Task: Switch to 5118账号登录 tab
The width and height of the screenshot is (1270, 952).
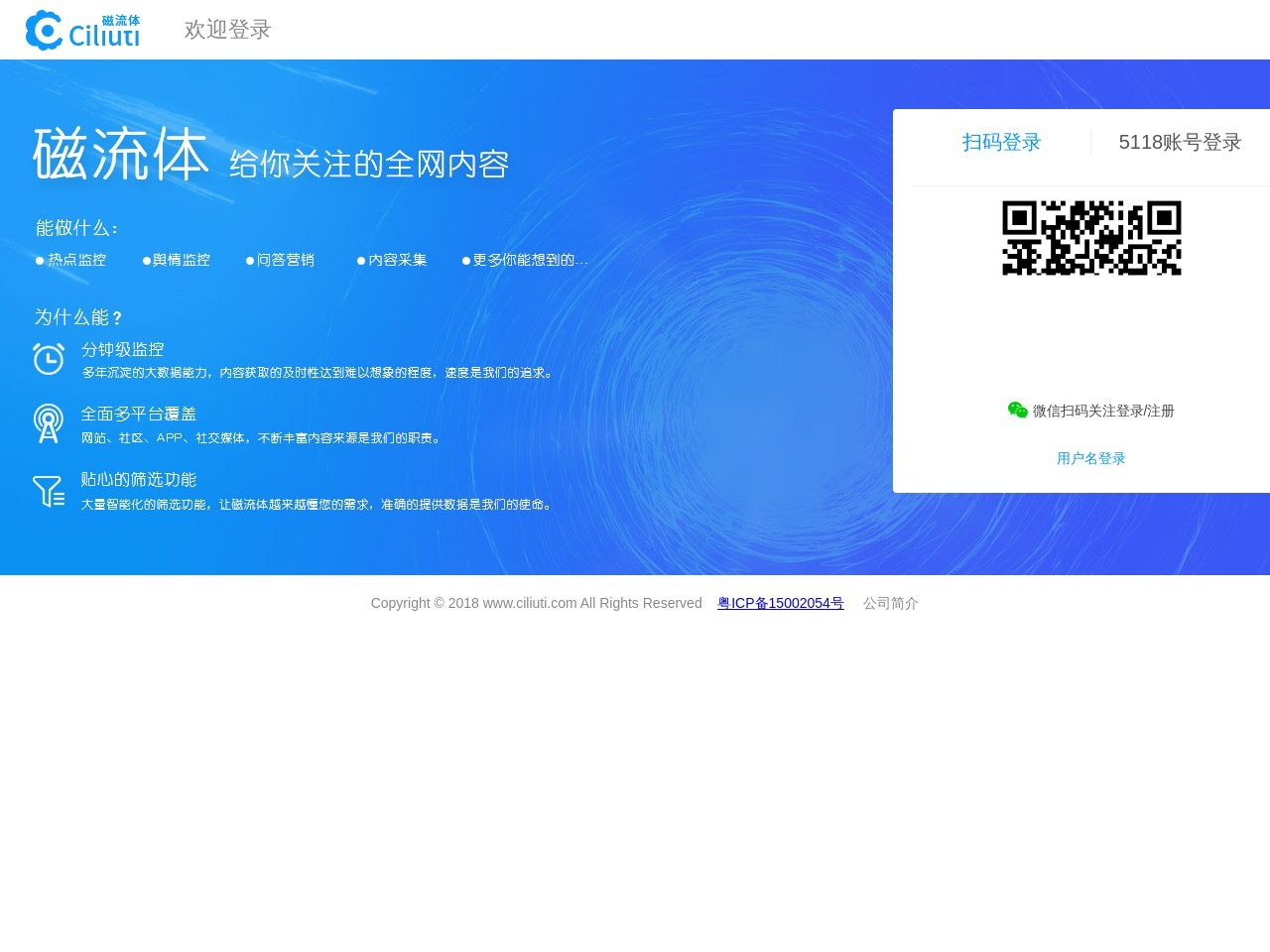Action: (x=1180, y=142)
